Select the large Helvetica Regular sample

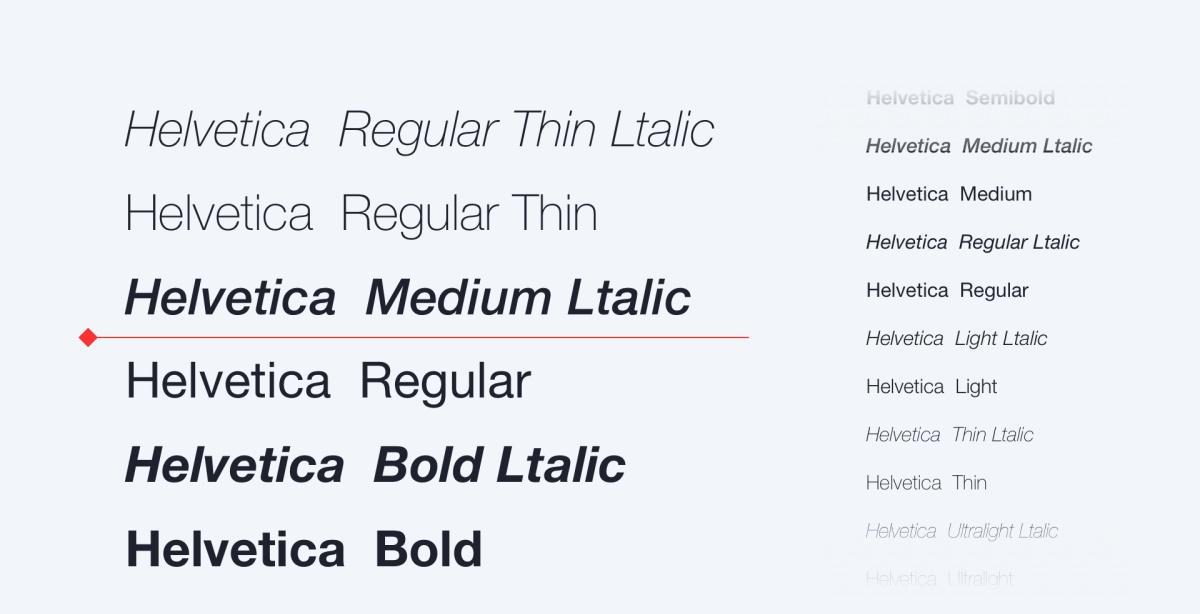[x=328, y=382]
